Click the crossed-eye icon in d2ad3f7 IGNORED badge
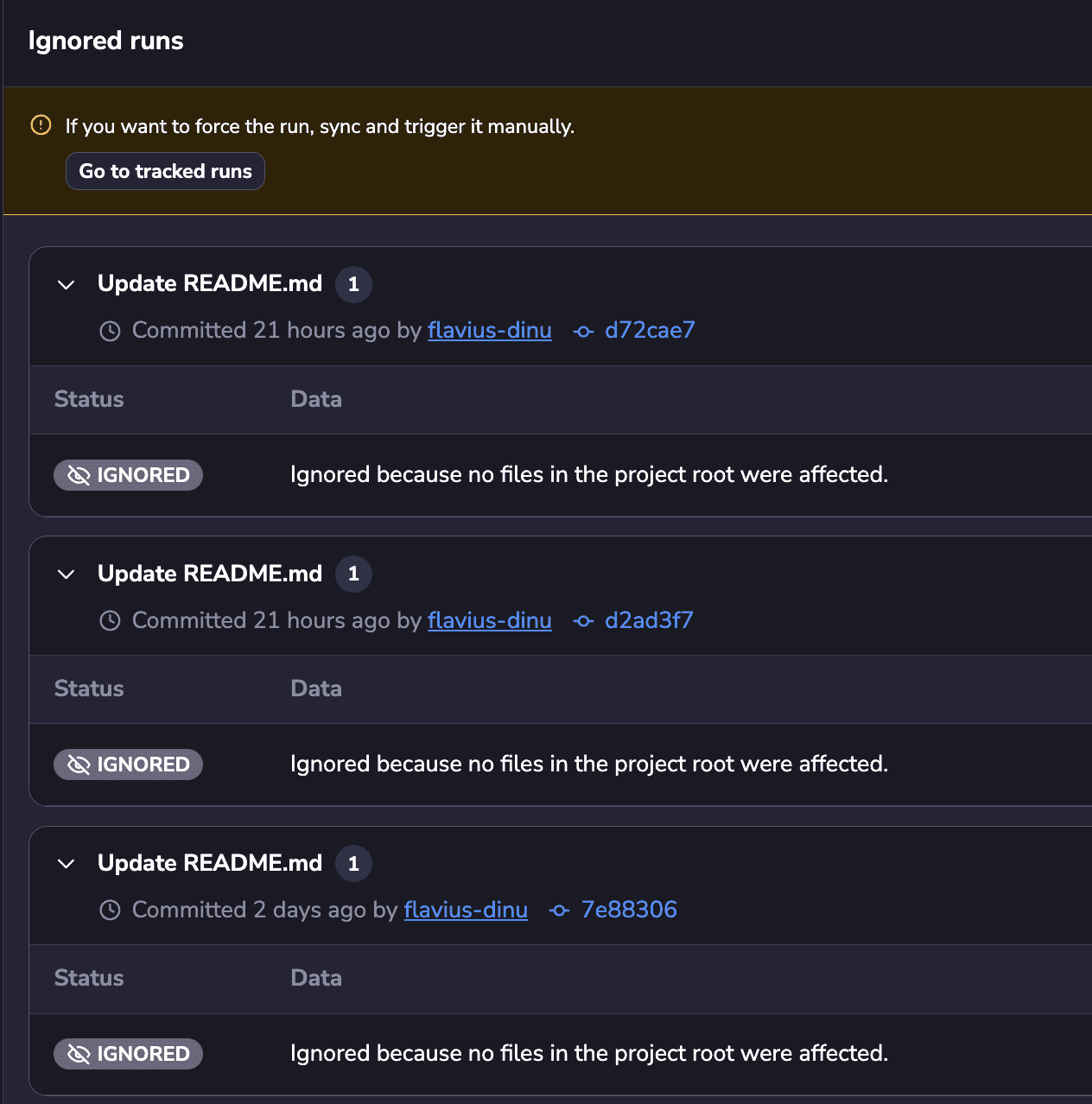Viewport: 1092px width, 1104px height. point(79,765)
